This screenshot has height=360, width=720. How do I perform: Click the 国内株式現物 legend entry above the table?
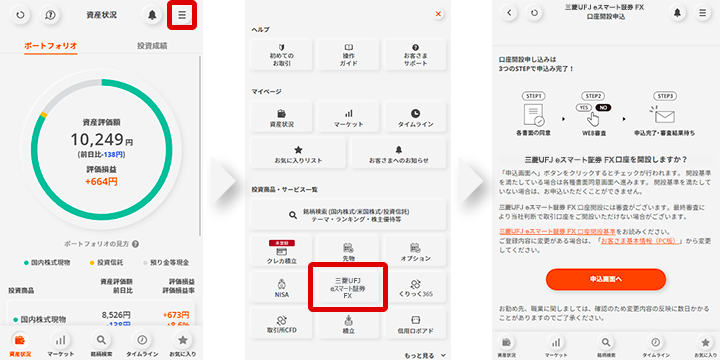47,263
